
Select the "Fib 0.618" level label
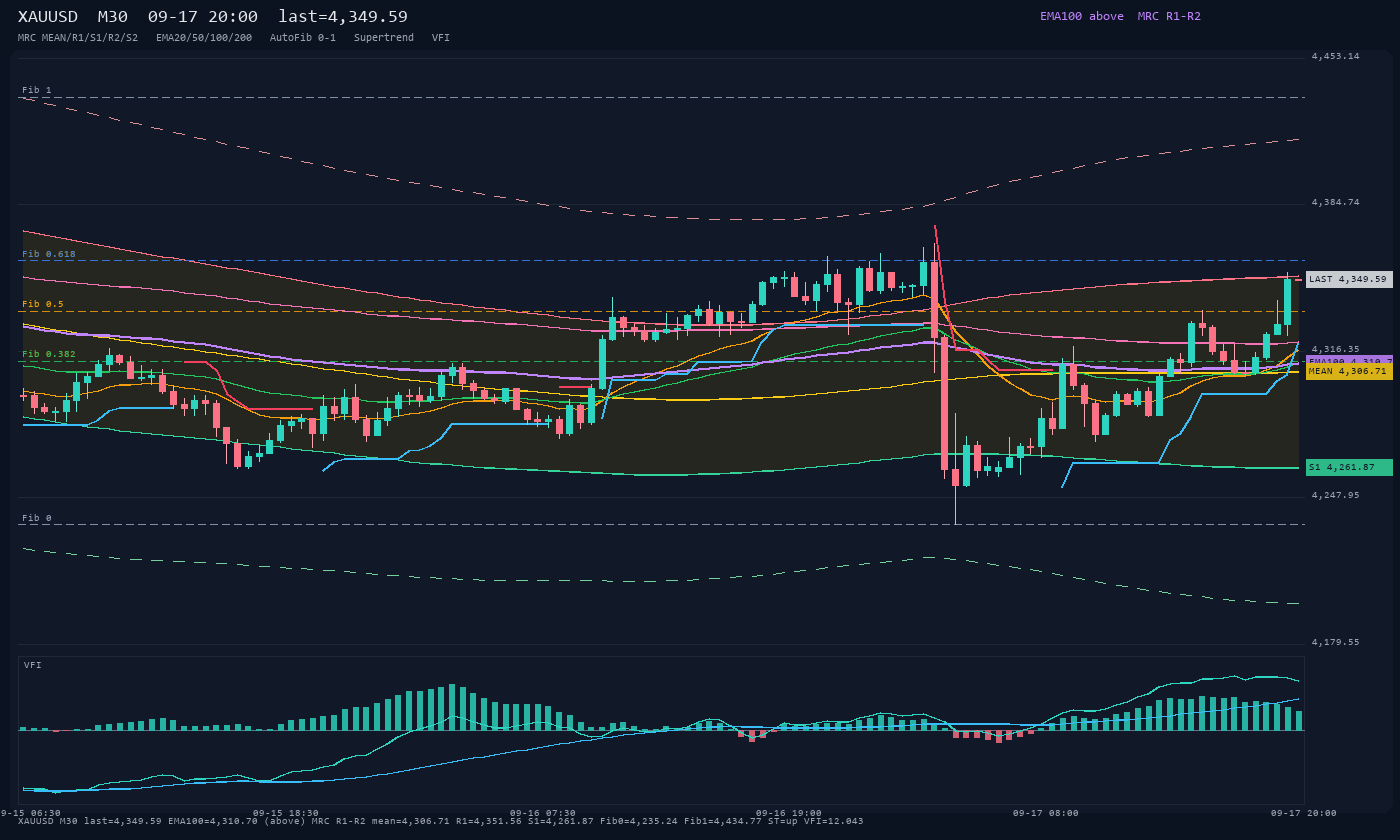click(49, 254)
